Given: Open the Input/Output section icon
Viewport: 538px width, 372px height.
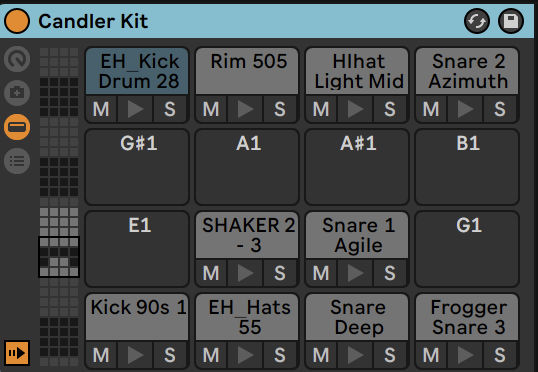Looking at the screenshot, I should (x=17, y=93).
